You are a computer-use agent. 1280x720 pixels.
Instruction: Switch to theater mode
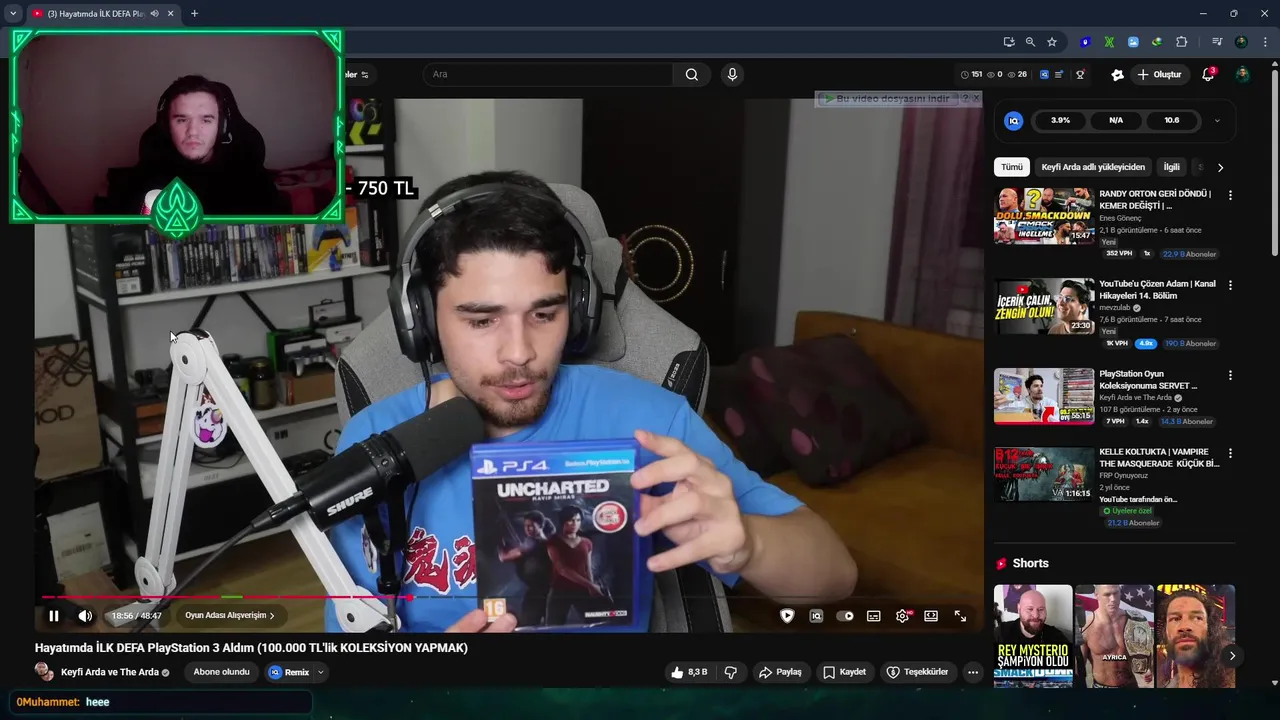click(931, 616)
